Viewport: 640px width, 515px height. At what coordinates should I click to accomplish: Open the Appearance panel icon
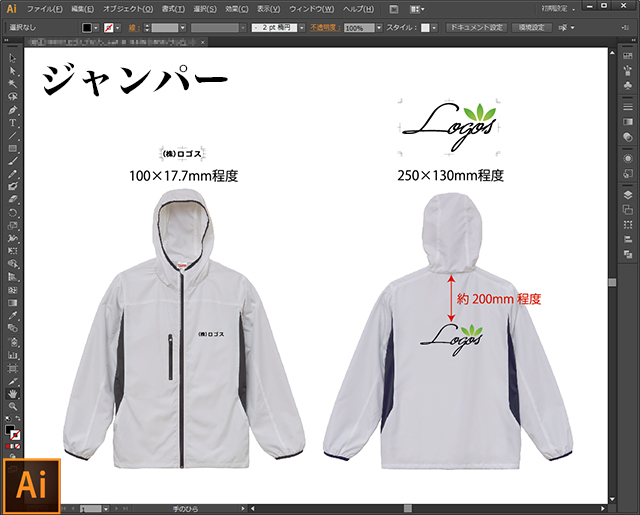[x=628, y=158]
